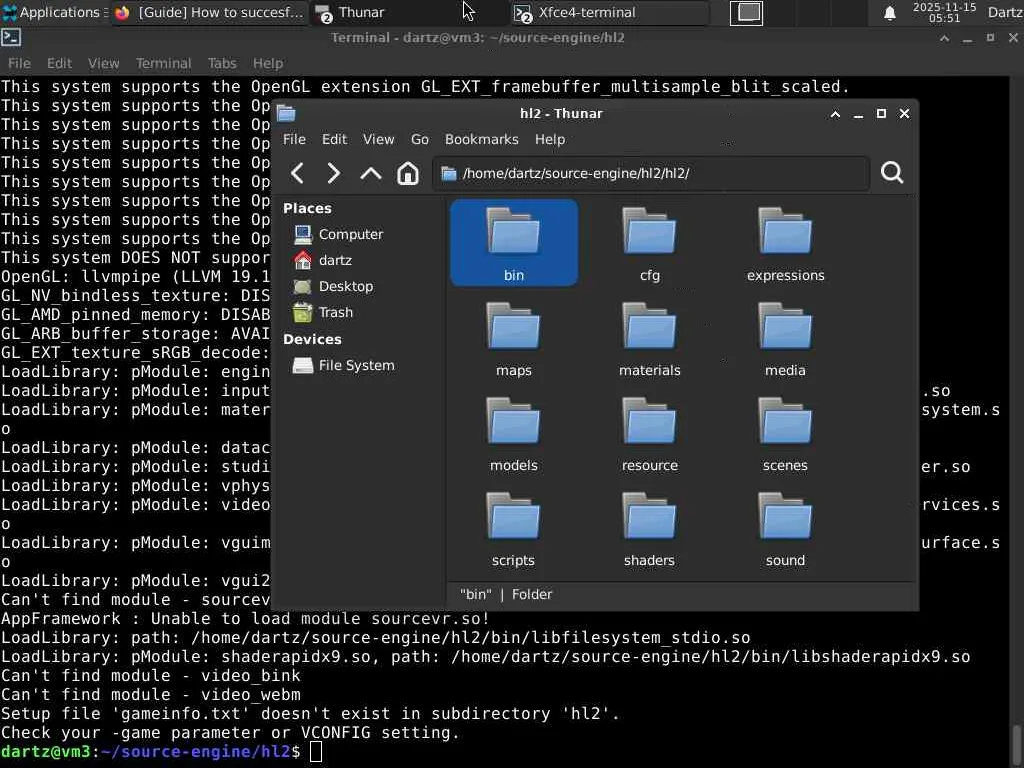Image resolution: width=1024 pixels, height=768 pixels.
Task: Click Thunar title bar folder icon
Action: click(x=286, y=114)
